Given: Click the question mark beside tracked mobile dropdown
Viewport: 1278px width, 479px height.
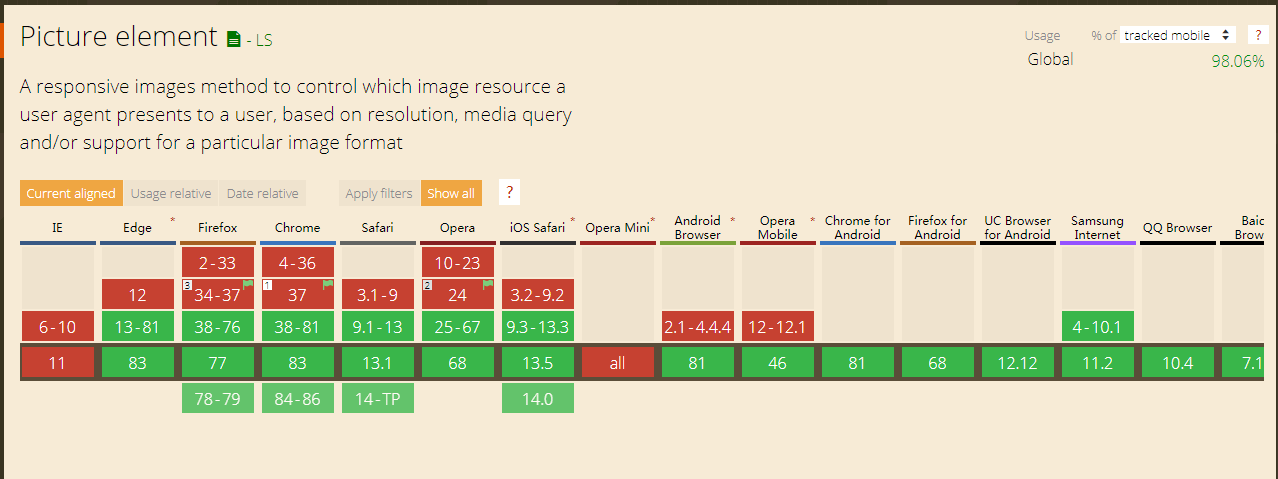Looking at the screenshot, I should (1257, 35).
